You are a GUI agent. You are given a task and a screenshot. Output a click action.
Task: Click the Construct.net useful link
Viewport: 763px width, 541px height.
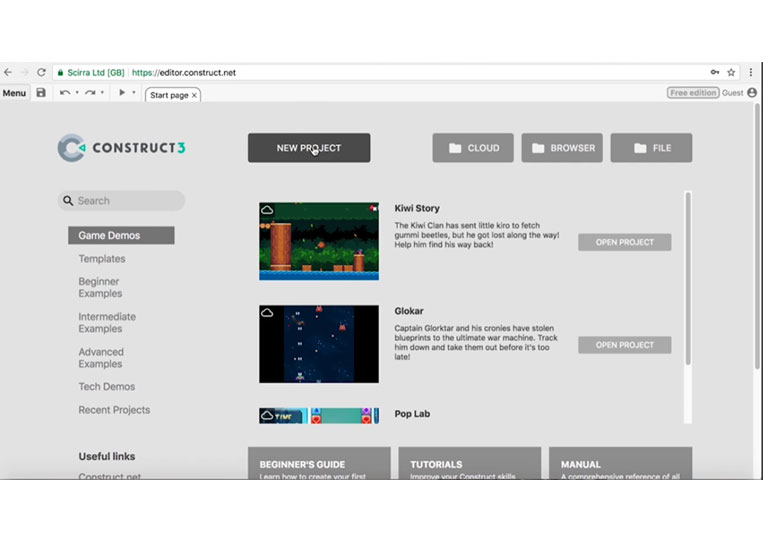pyautogui.click(x=109, y=476)
